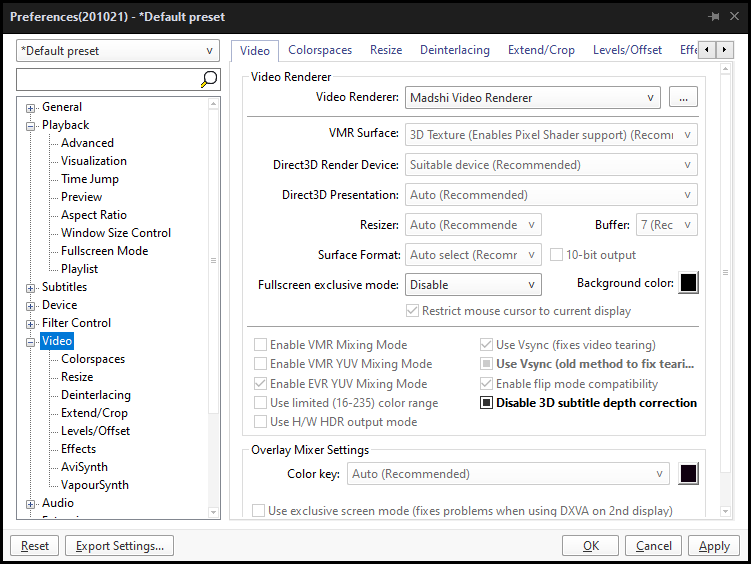The width and height of the screenshot is (751, 564).
Task: Expand the Subtitles tree node
Action: (30, 288)
